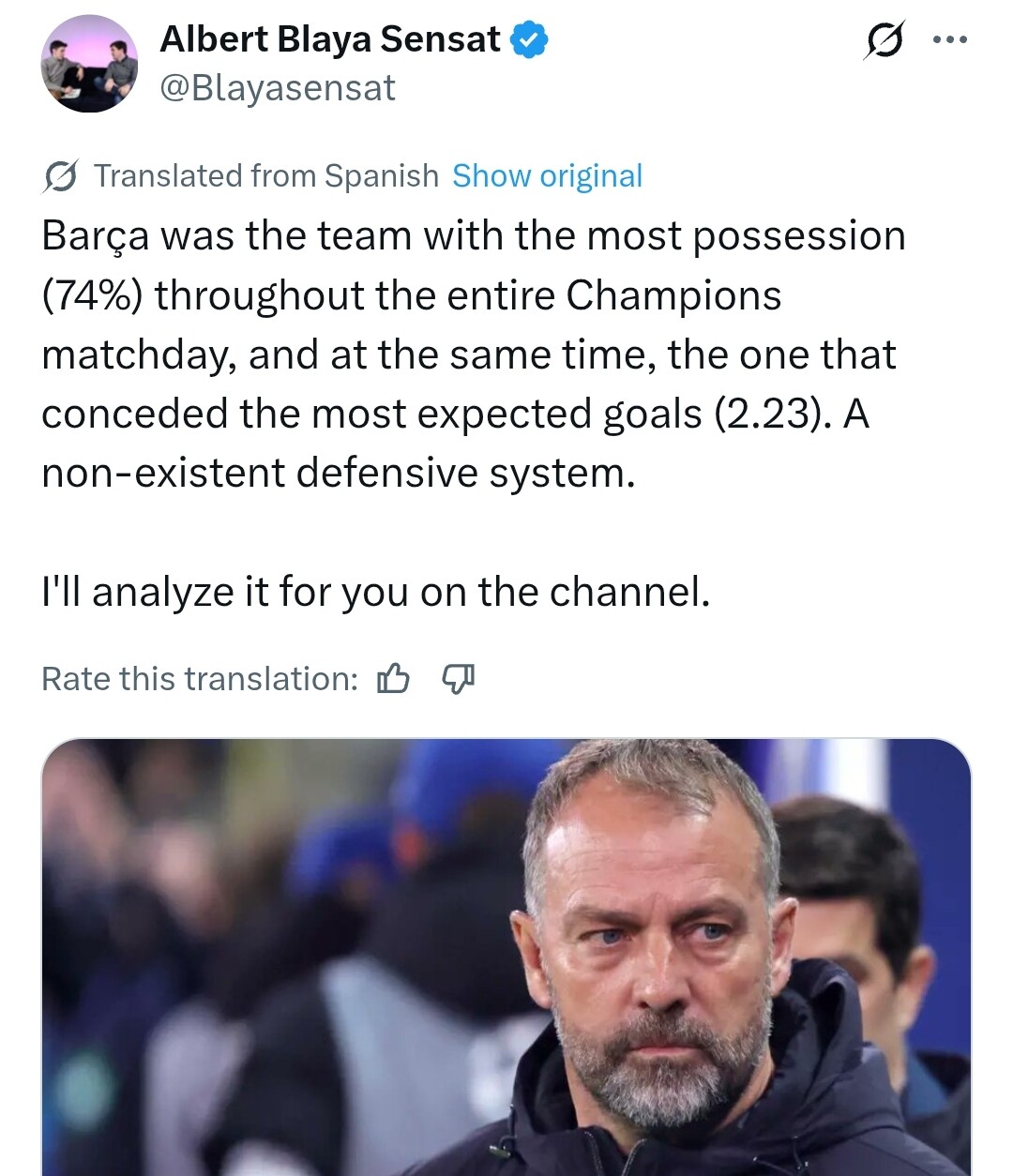This screenshot has width=1013, height=1176.
Task: Rate the translation with thumbs up
Action: point(392,678)
